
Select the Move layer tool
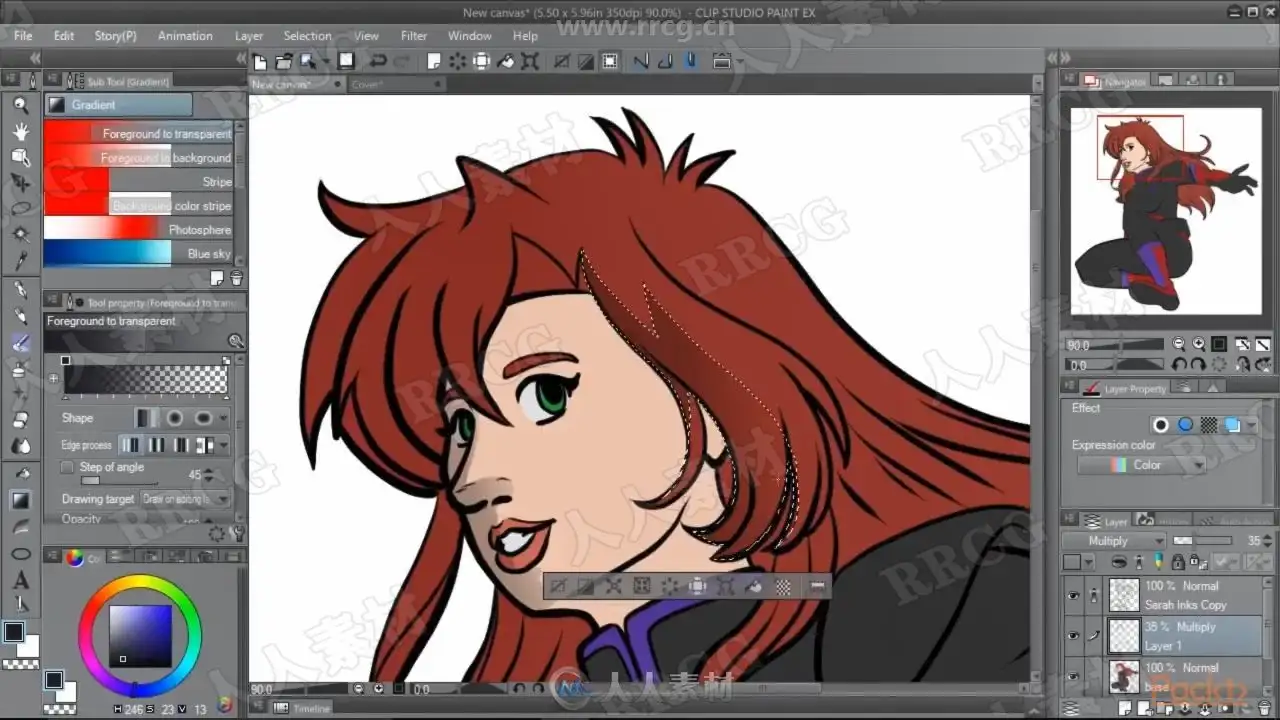coord(20,183)
